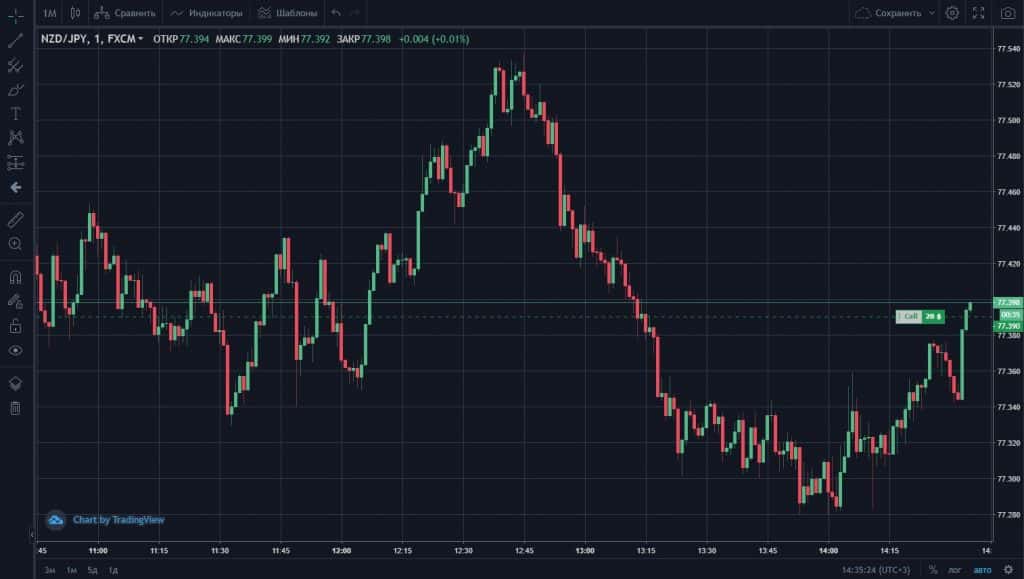Click the clock showing 14:35:24 (UTC+3)
1024x579 pixels.
click(x=875, y=570)
